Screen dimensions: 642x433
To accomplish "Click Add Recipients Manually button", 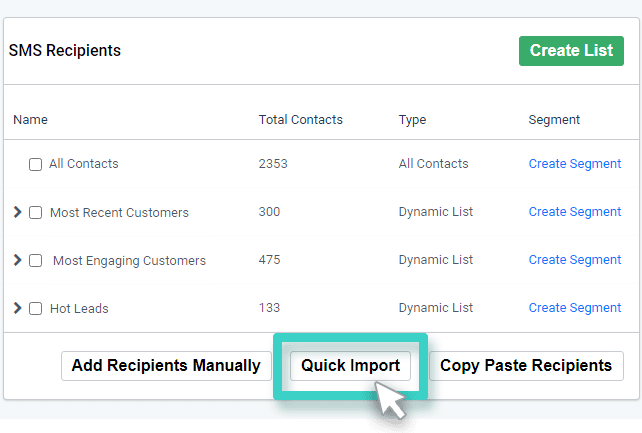I will point(166,366).
